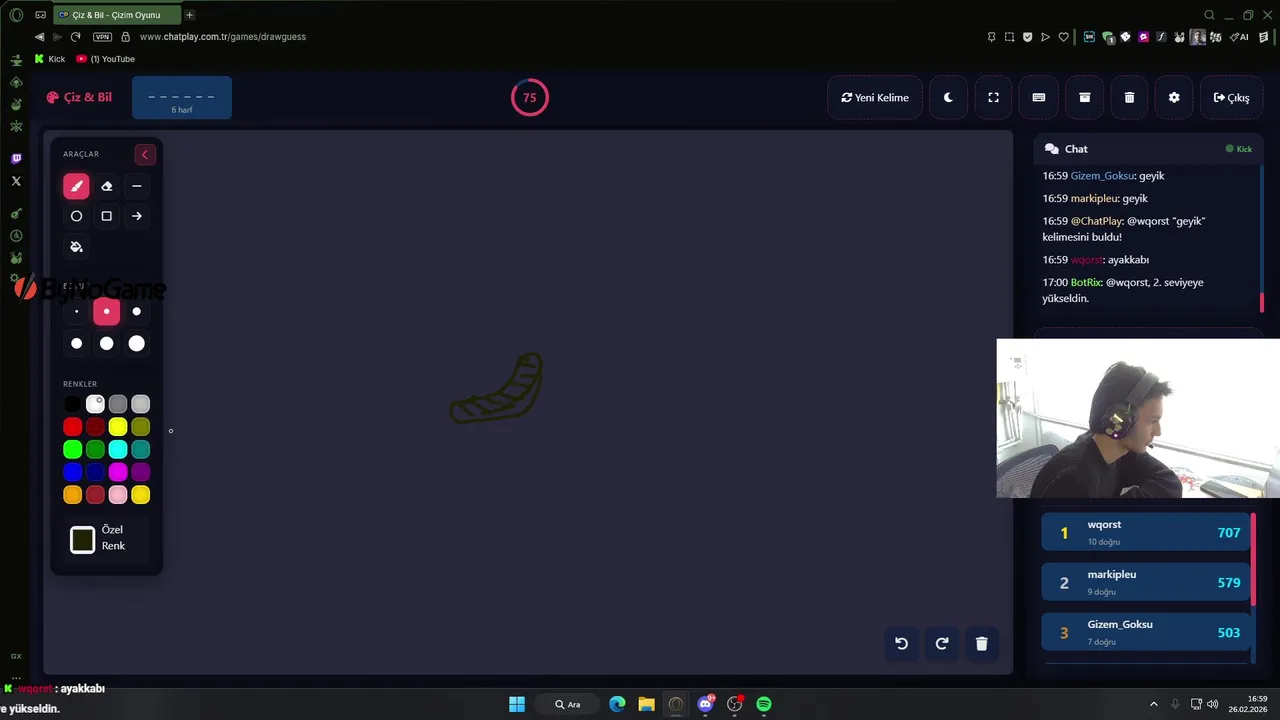The width and height of the screenshot is (1280, 720).
Task: Select the eraser tool
Action: 107,186
